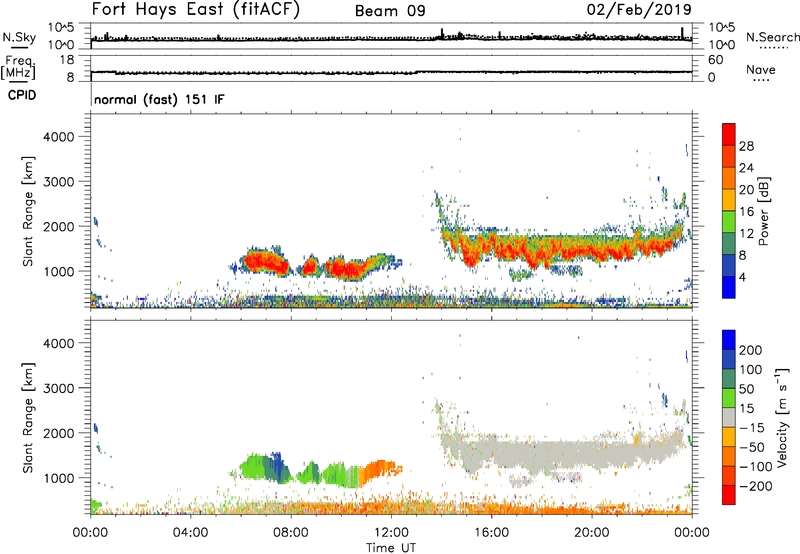This screenshot has height=554, width=800.
Task: Click the velocity colorbar '-200' value
Action: pyautogui.click(x=755, y=486)
